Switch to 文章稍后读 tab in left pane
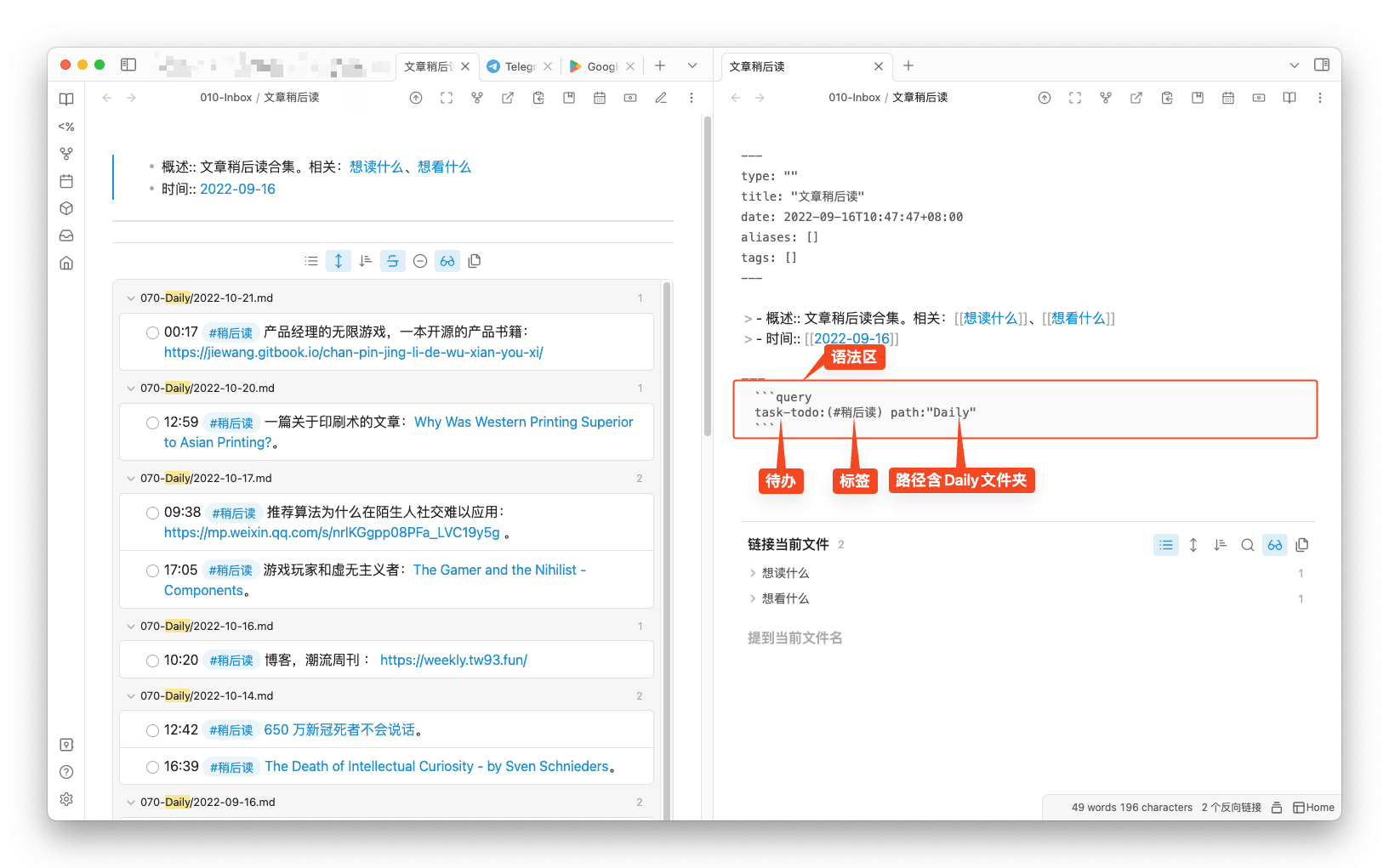Image resolution: width=1389 pixels, height=868 pixels. coord(429,66)
